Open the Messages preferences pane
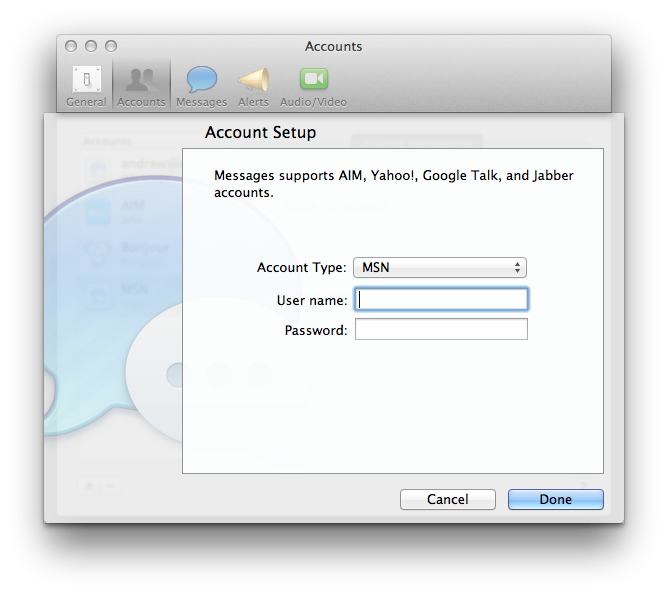 click(x=202, y=86)
